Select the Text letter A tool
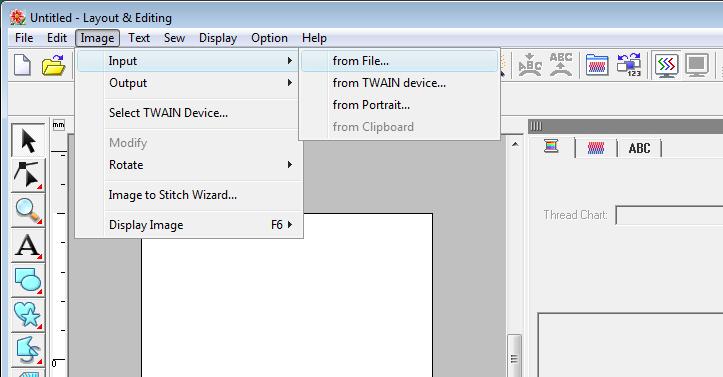This screenshot has height=377, width=723. click(28, 245)
